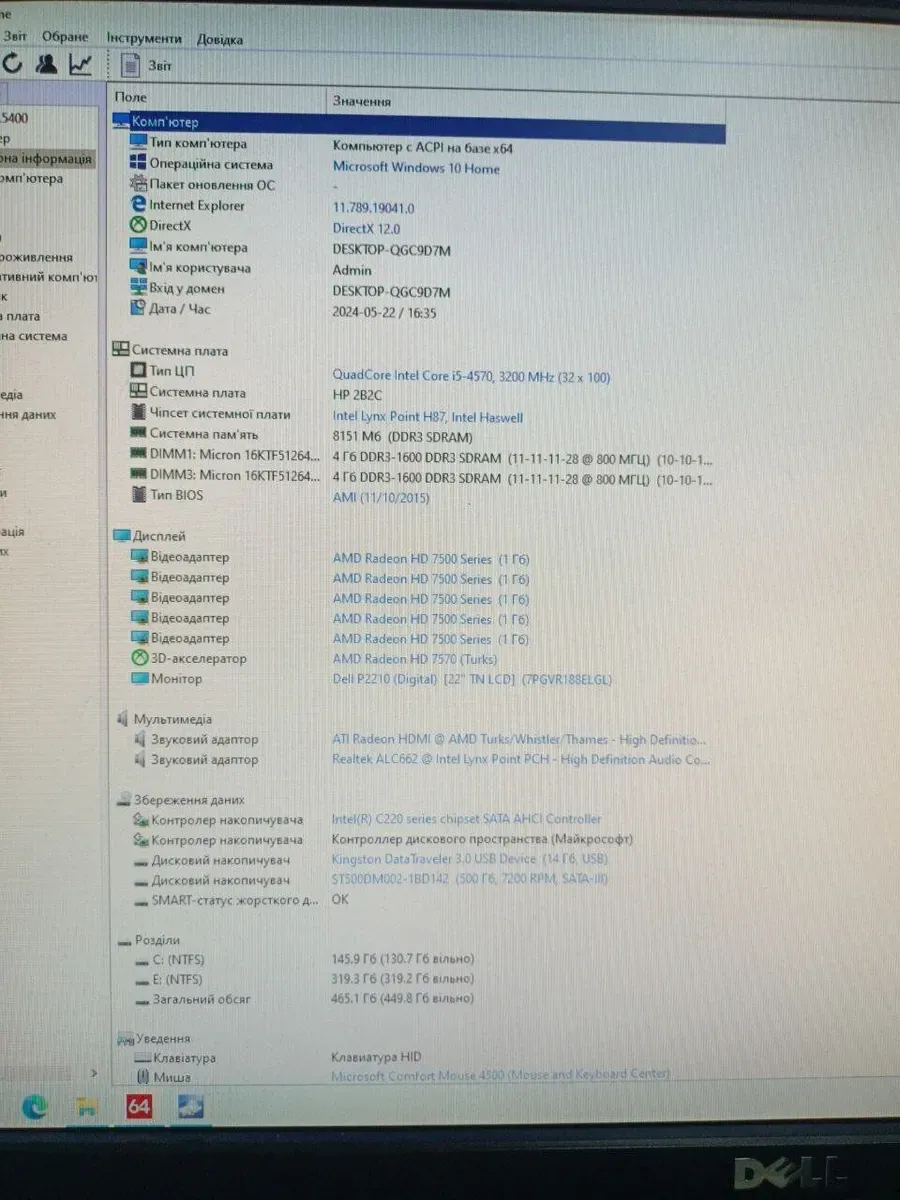Open File Explorer from the taskbar

(x=87, y=1107)
